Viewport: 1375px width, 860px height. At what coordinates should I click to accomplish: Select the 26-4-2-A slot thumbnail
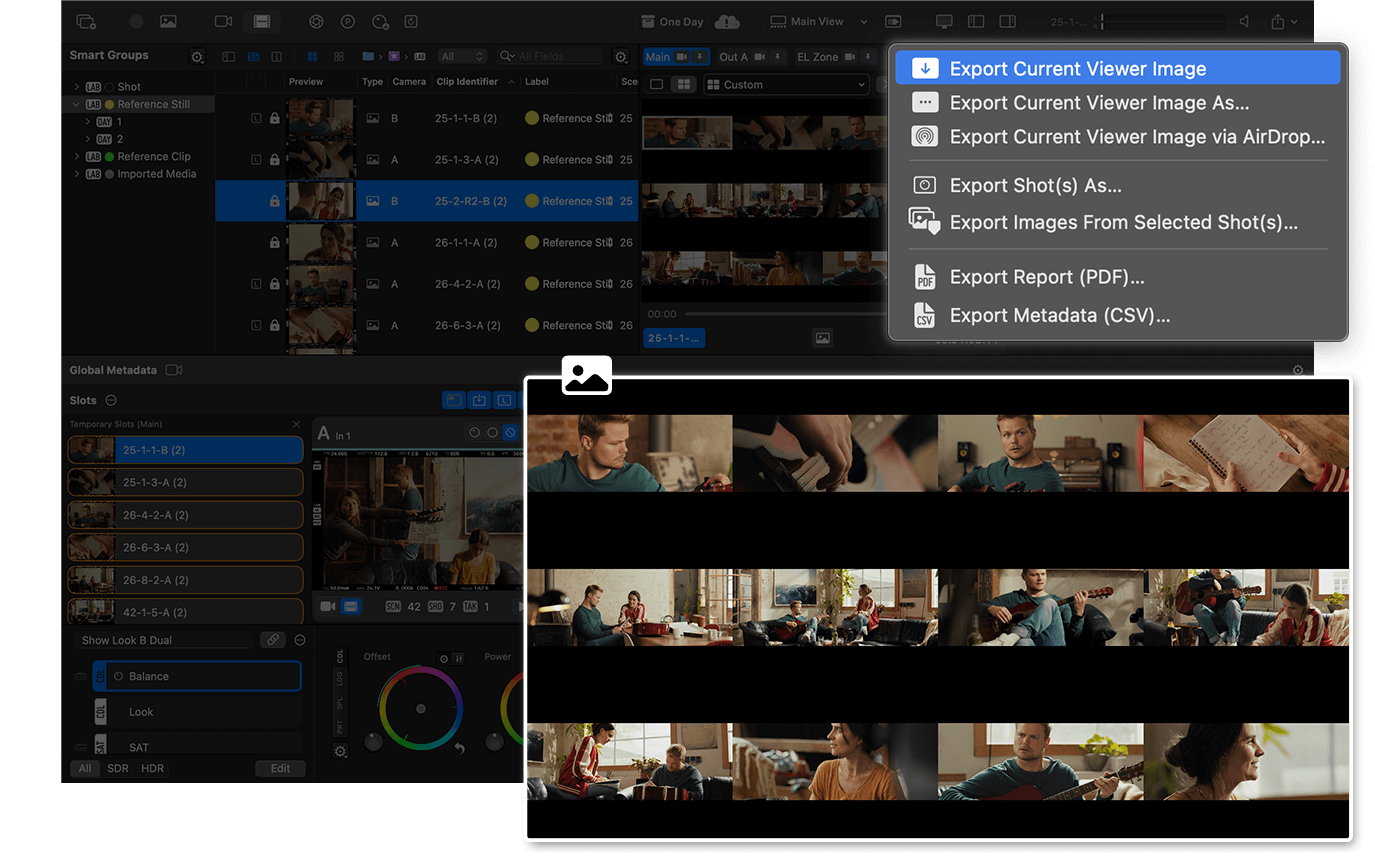tap(91, 514)
